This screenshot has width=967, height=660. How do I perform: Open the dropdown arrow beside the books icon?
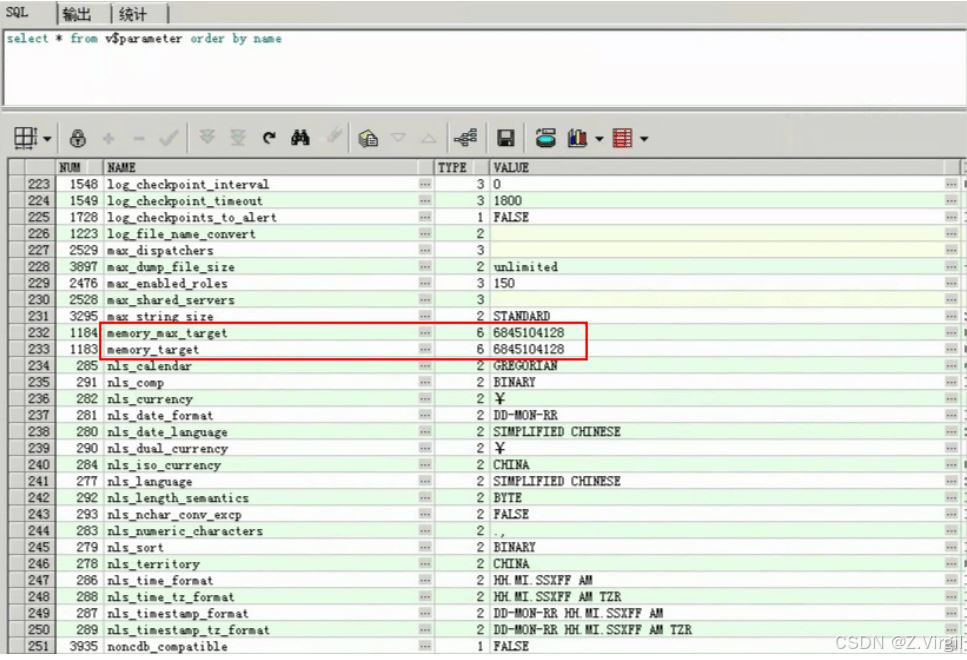point(599,139)
